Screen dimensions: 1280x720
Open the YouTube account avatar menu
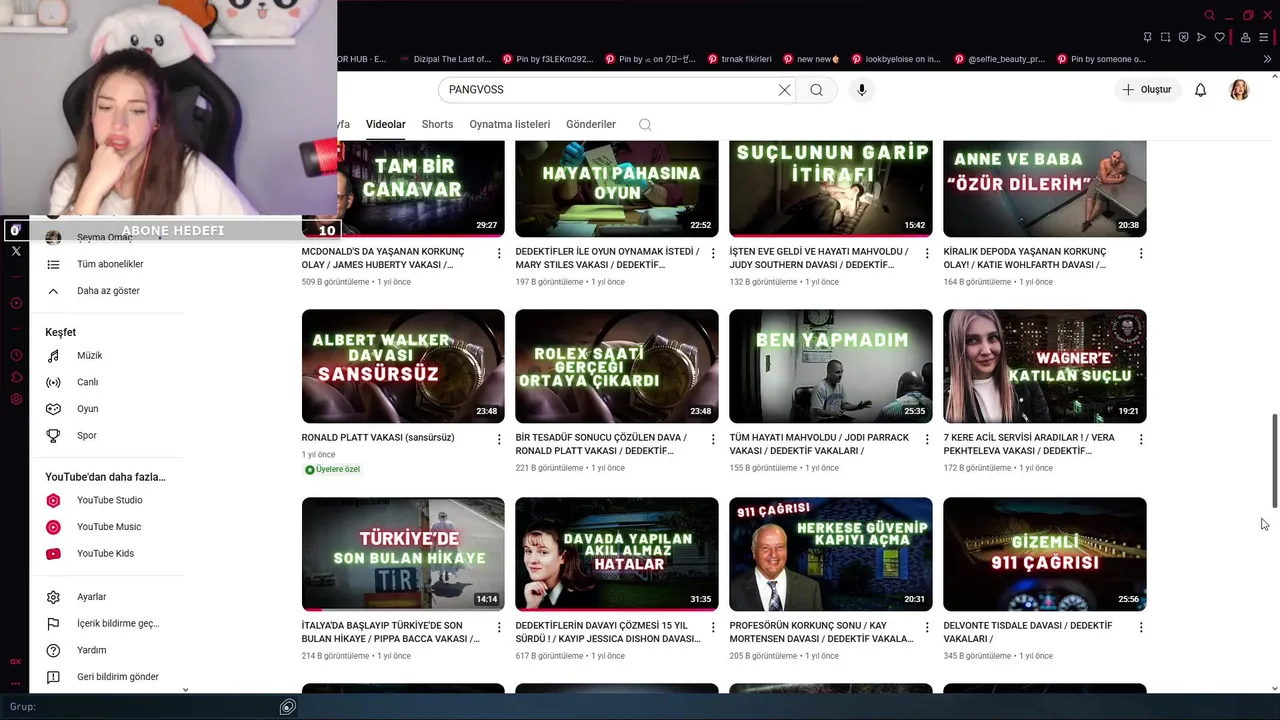[1239, 90]
